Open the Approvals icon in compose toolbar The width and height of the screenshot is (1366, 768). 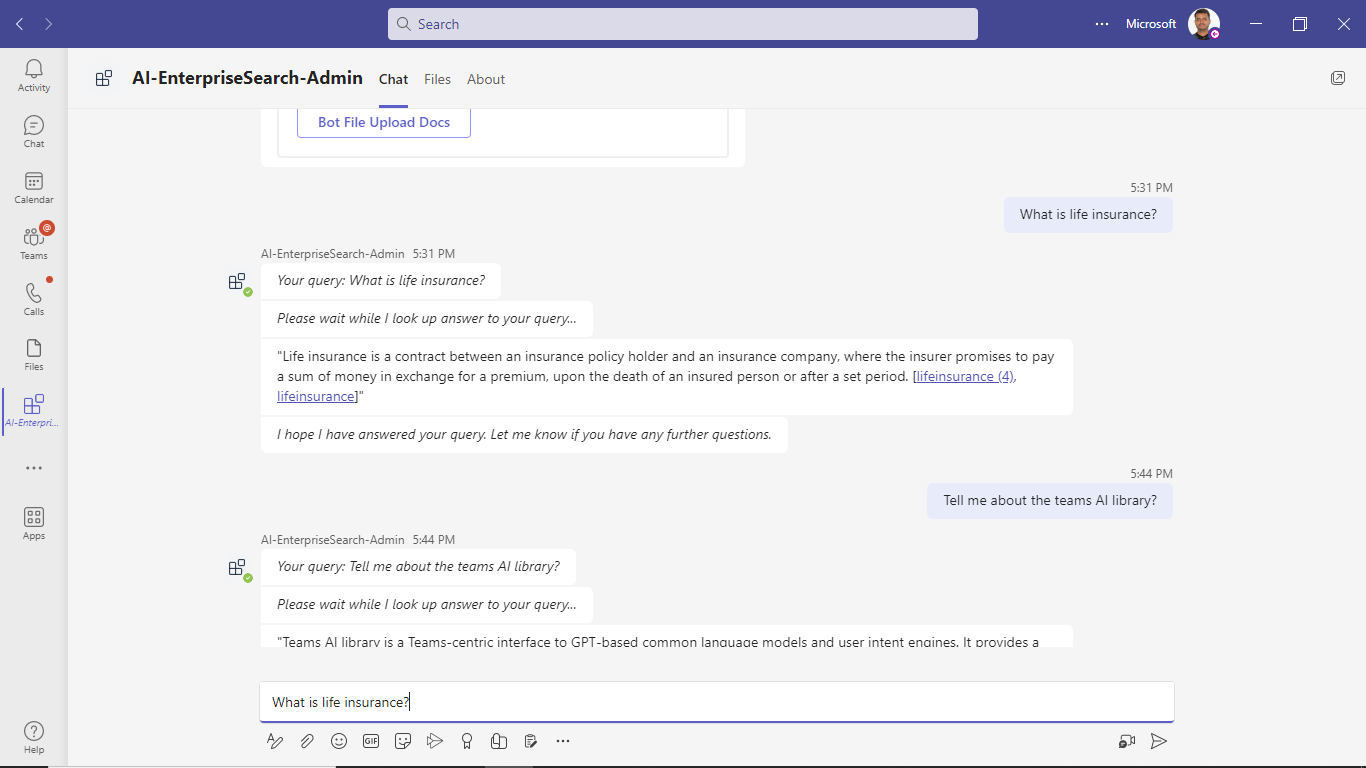click(531, 741)
